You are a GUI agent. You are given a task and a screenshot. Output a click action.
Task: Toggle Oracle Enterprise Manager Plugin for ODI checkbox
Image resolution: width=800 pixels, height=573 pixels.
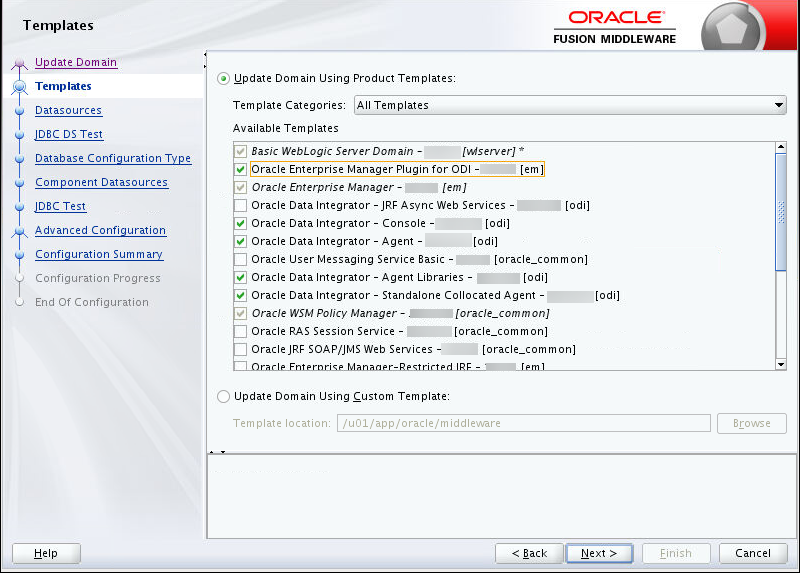point(240,169)
